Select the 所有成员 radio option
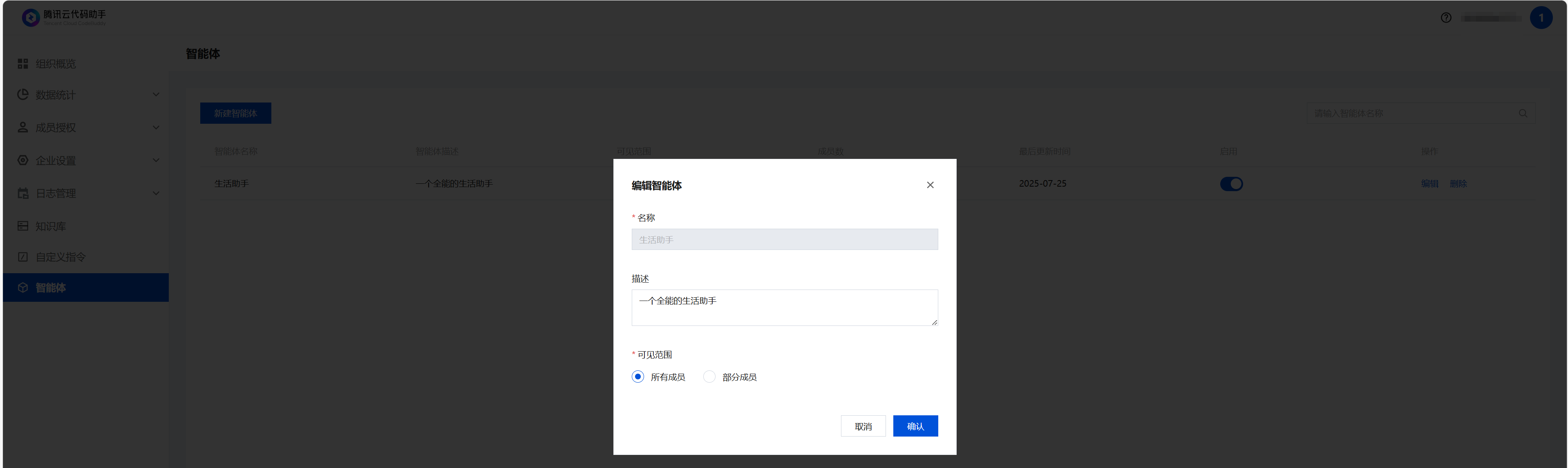This screenshot has height=468, width=1568. [637, 377]
